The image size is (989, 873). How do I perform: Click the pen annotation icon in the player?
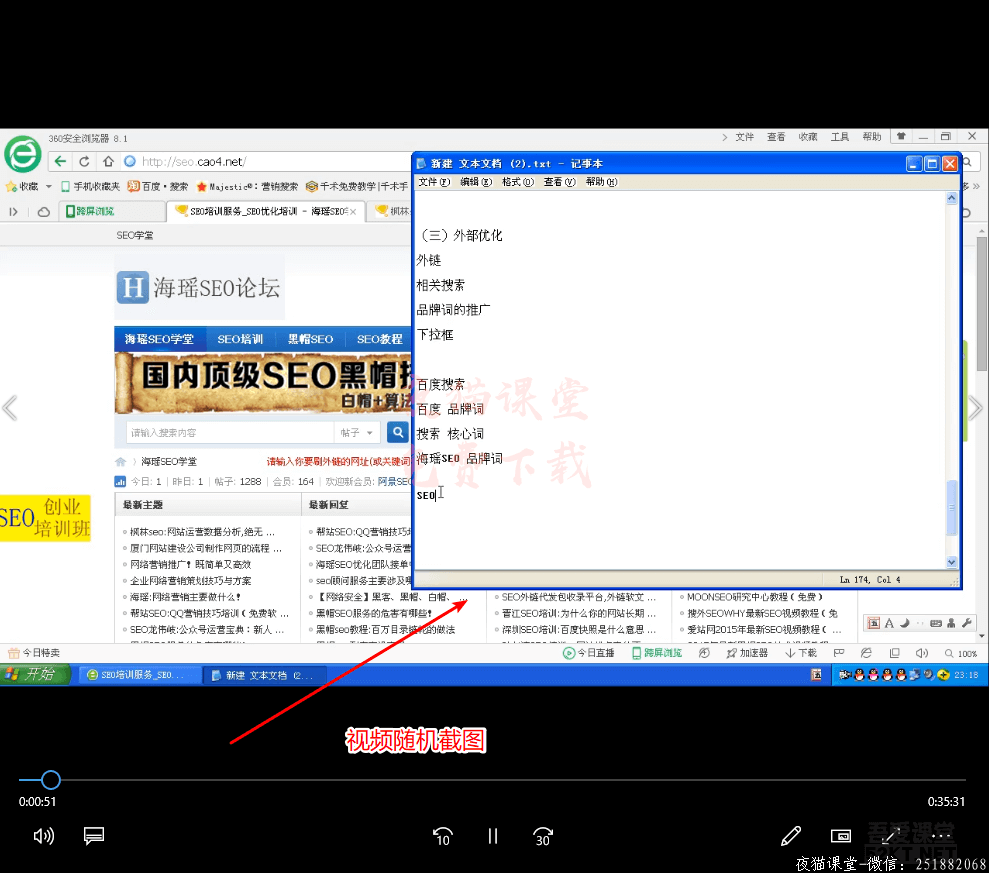[x=791, y=836]
